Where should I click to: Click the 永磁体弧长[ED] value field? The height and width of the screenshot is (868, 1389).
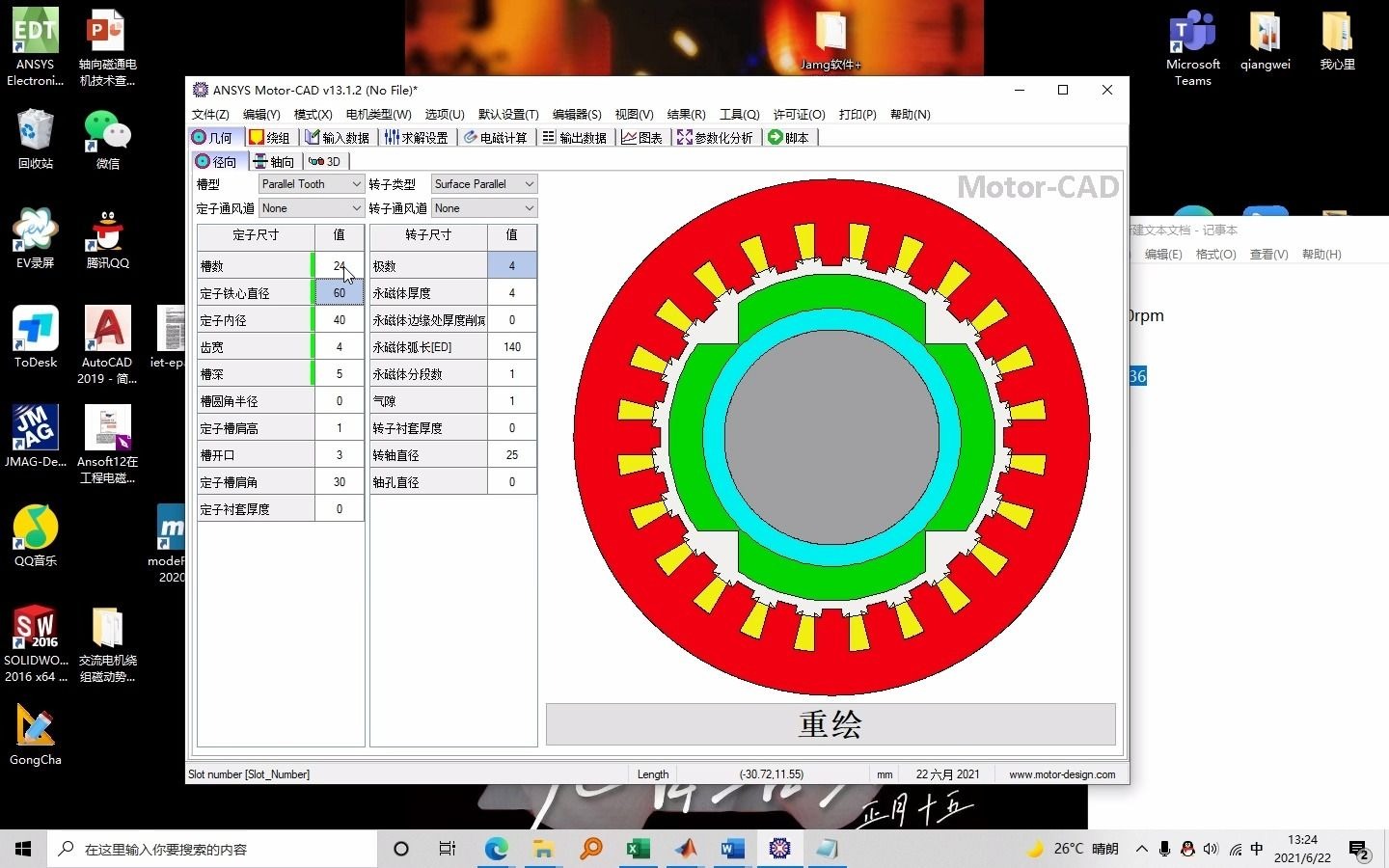(512, 347)
